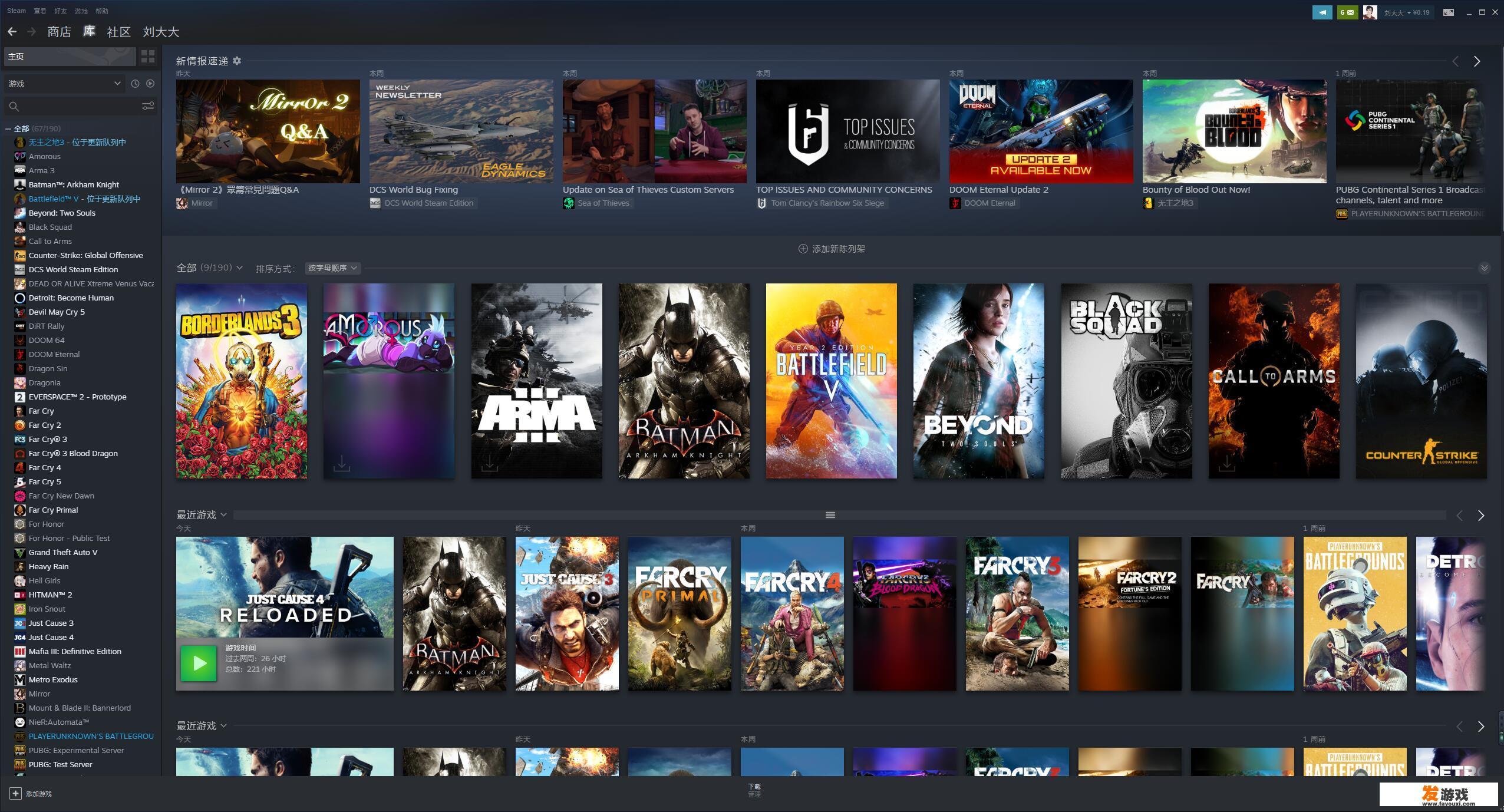The height and width of the screenshot is (812, 1504).
Task: Open the Mirror 2 Q&A news card
Action: click(268, 131)
